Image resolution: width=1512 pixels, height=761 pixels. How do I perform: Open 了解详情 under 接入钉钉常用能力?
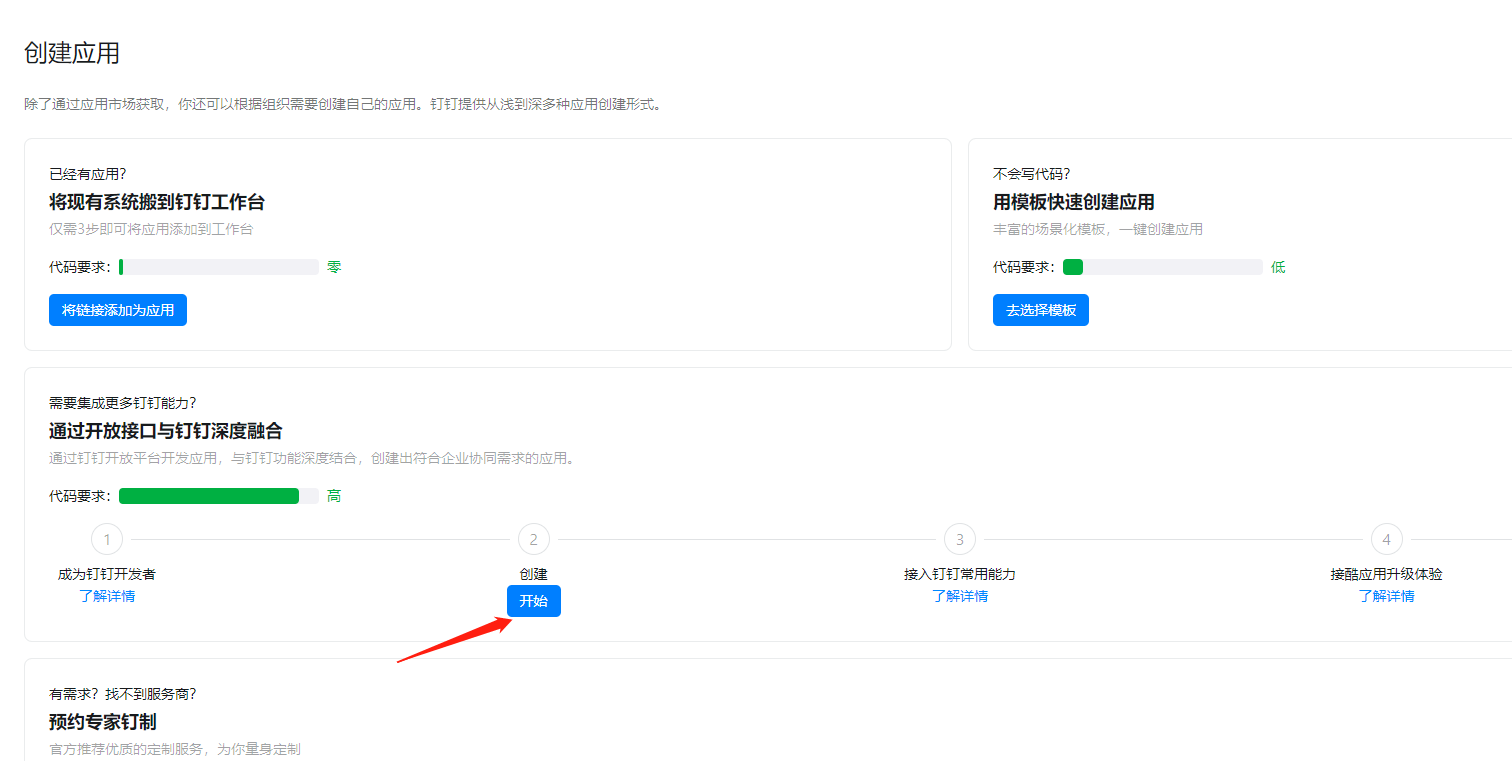[x=960, y=596]
